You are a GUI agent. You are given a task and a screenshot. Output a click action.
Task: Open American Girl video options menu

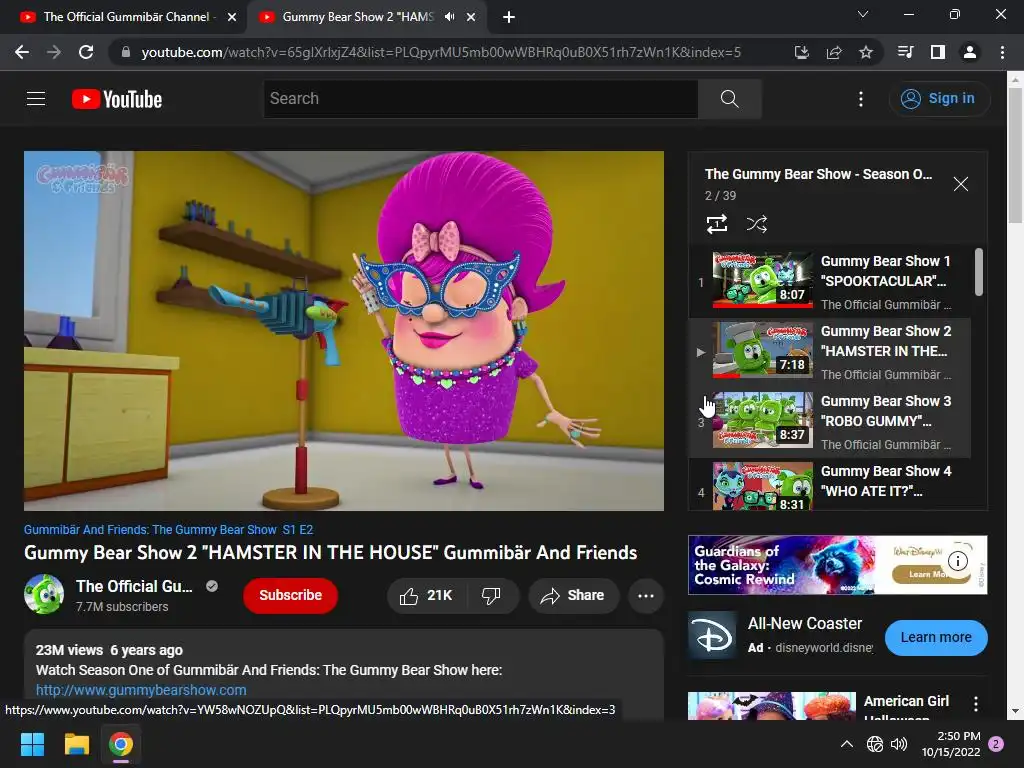(x=976, y=703)
